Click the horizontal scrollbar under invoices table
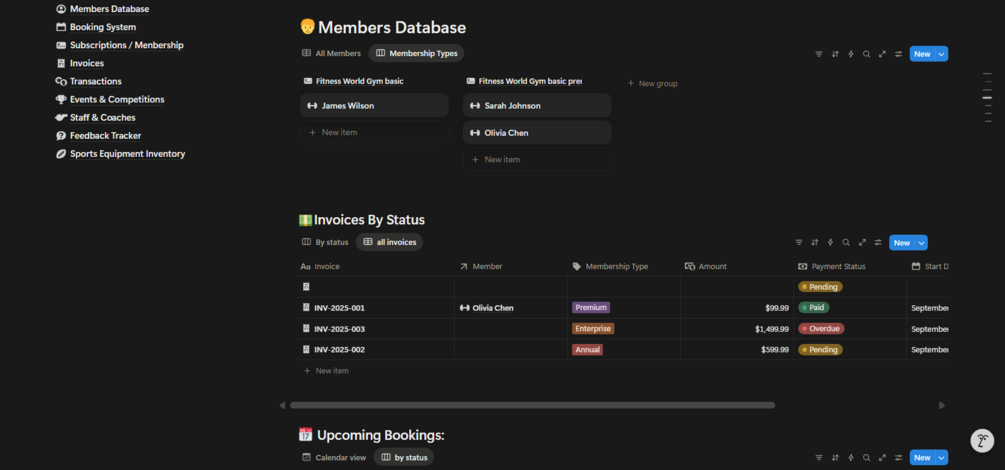 click(532, 405)
